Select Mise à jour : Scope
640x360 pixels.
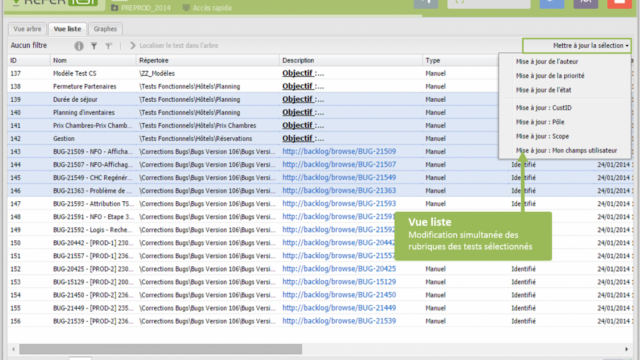(x=542, y=136)
